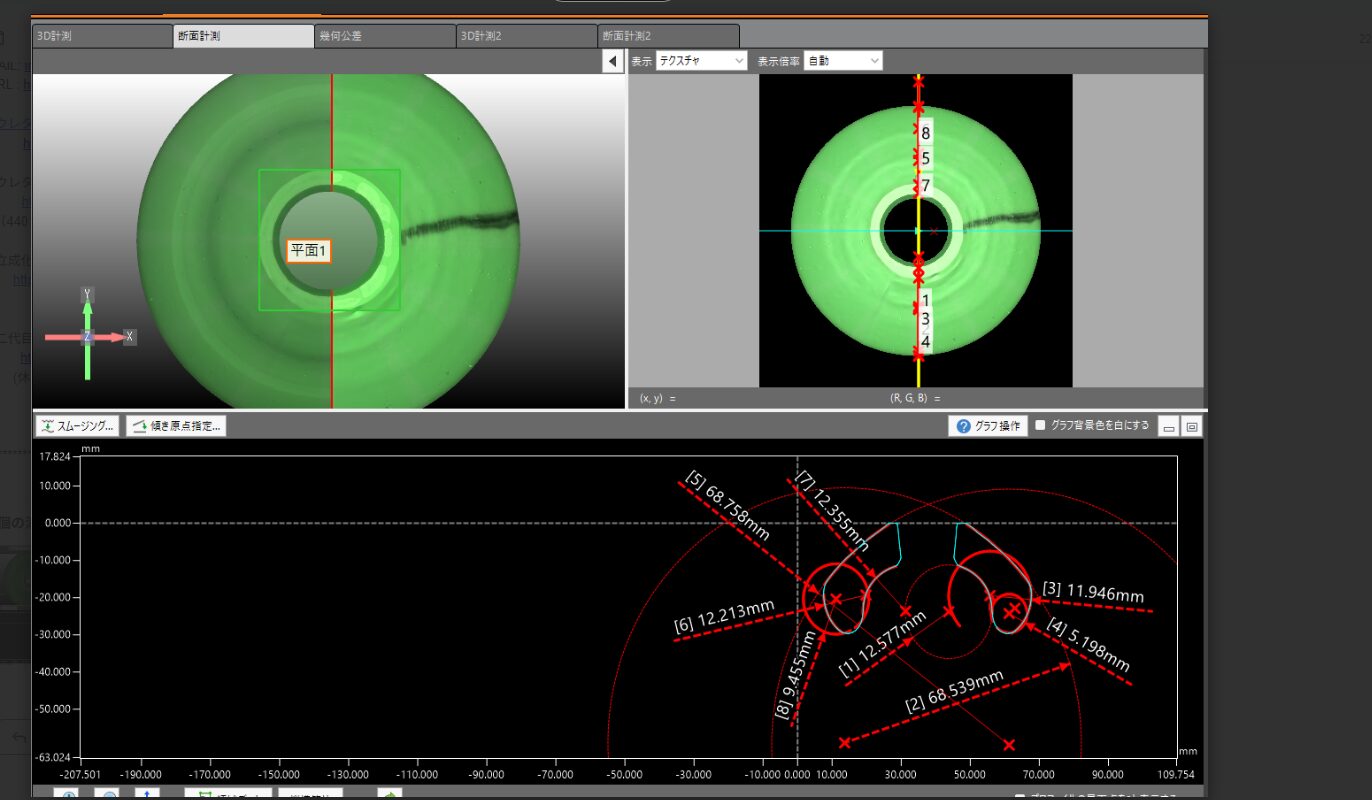Select measurement [4] 5.198mm
This screenshot has height=800, width=1372.
click(1089, 645)
